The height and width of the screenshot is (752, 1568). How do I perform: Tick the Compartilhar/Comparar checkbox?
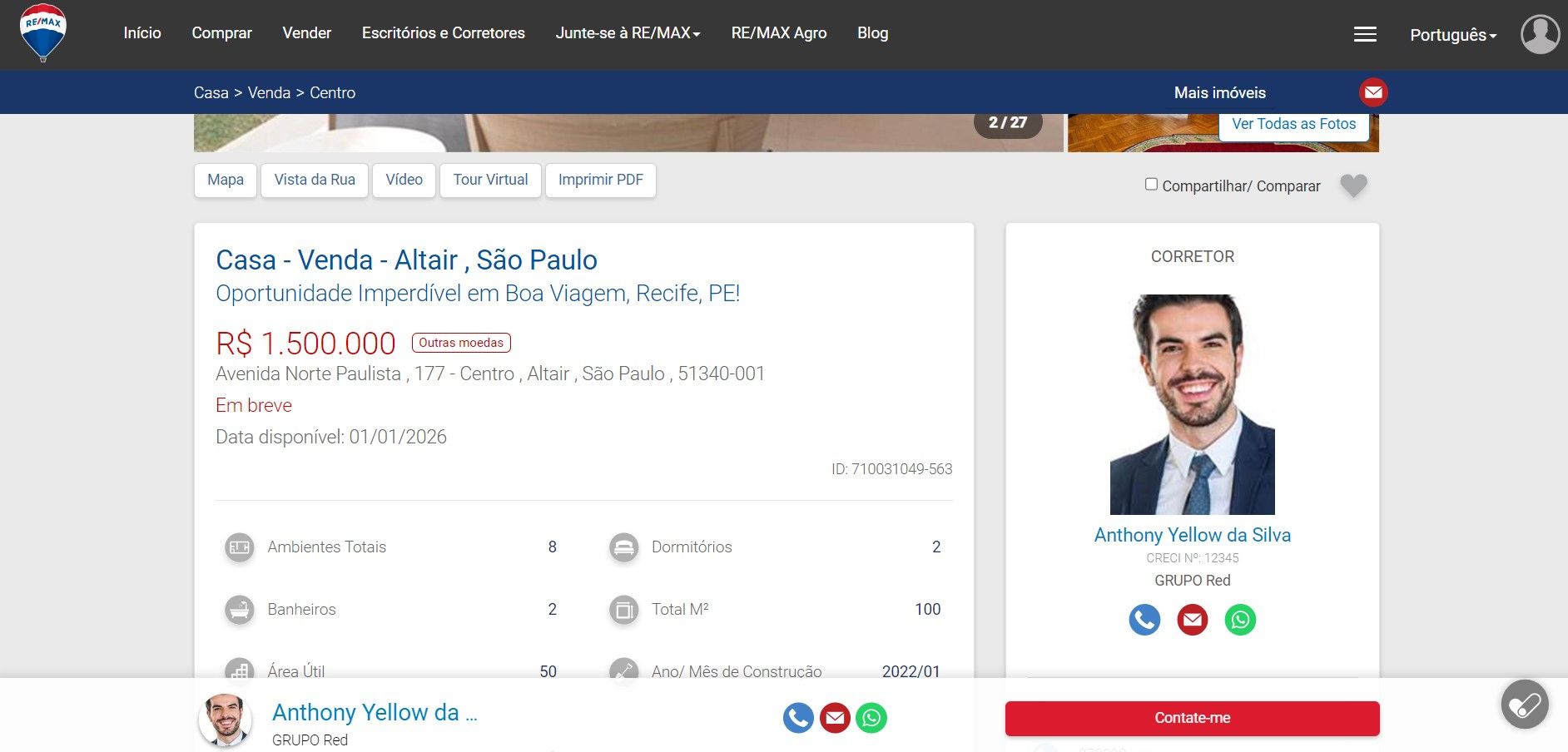click(1151, 184)
